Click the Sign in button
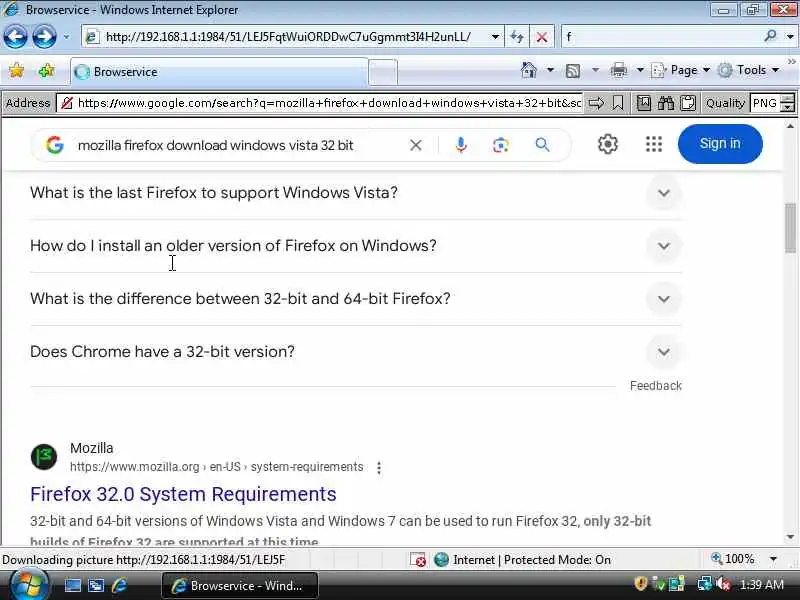 [x=720, y=144]
